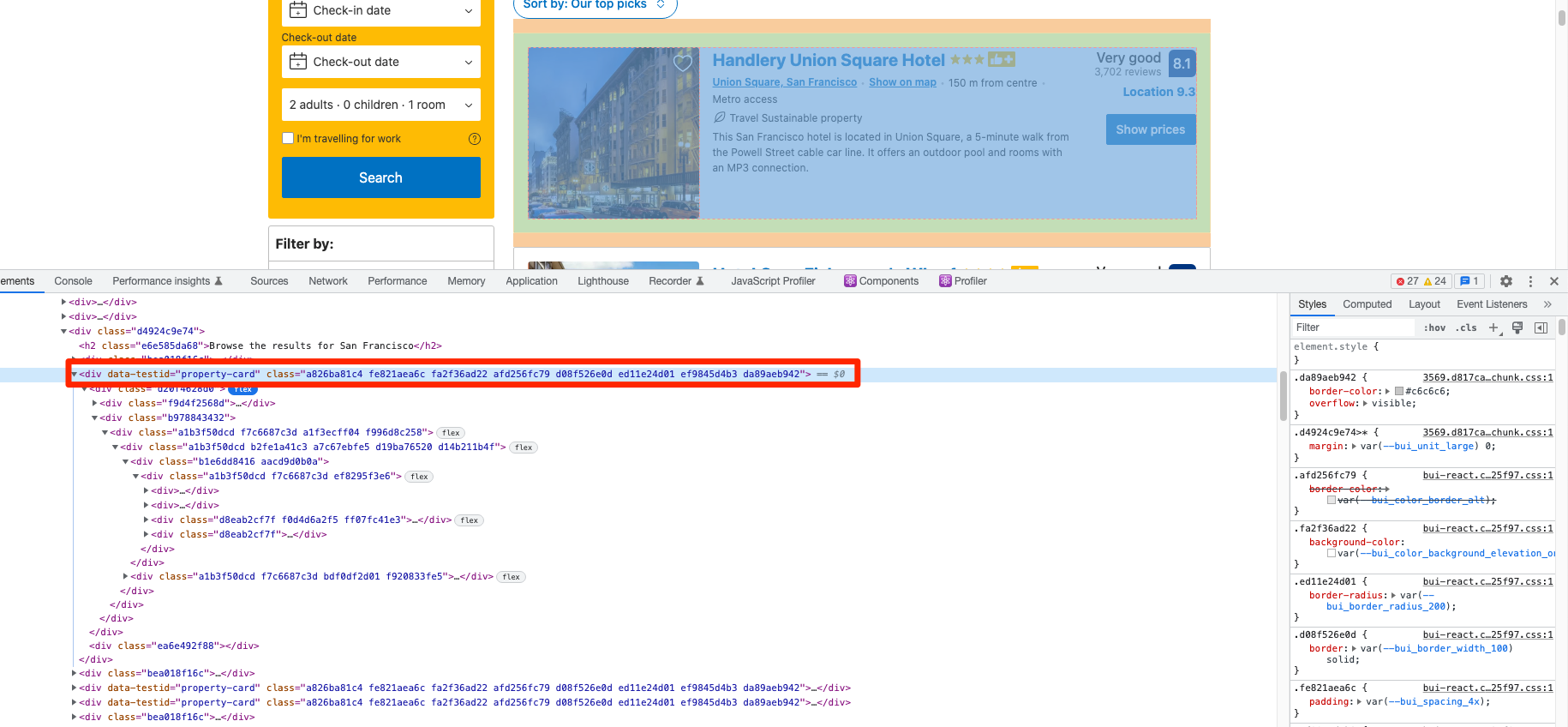
Task: Click the 27 errors and 24 warnings counter
Action: 1421,281
